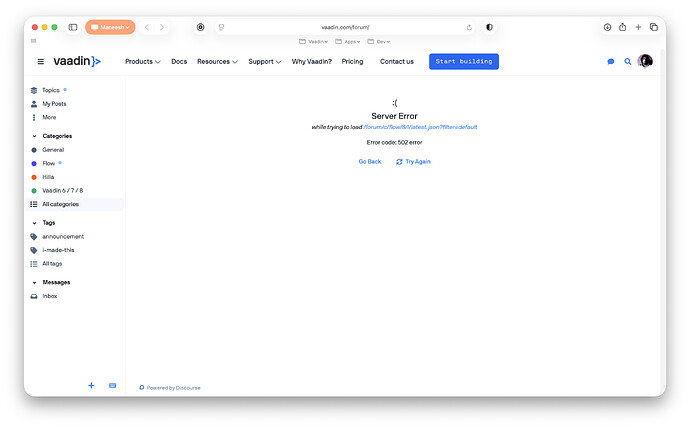Open the chat bubble icon in header
The width and height of the screenshot is (690, 428).
(x=611, y=61)
